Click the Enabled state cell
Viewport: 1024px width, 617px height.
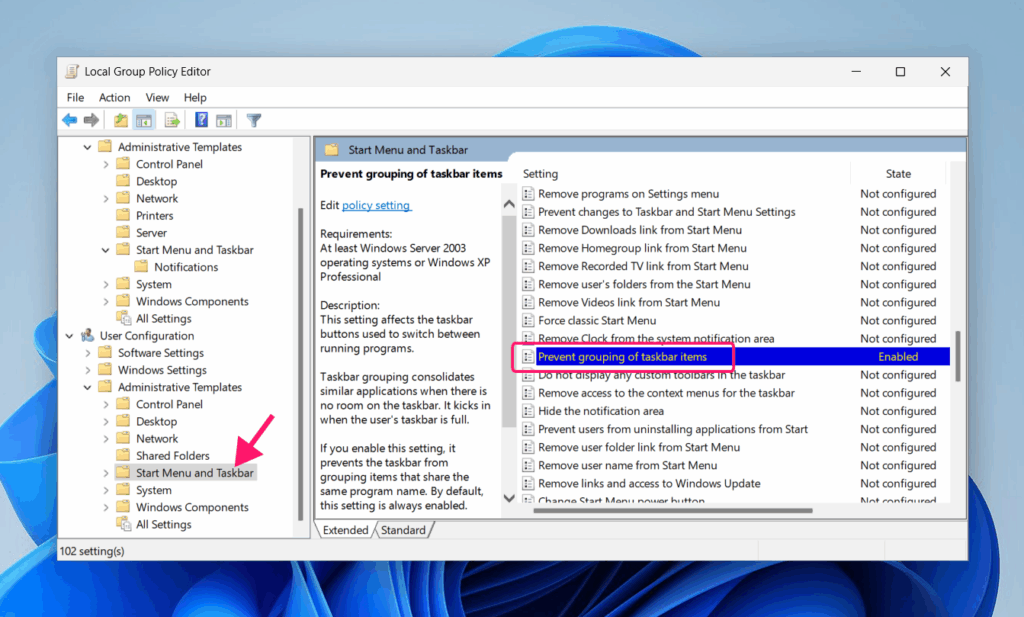[898, 356]
